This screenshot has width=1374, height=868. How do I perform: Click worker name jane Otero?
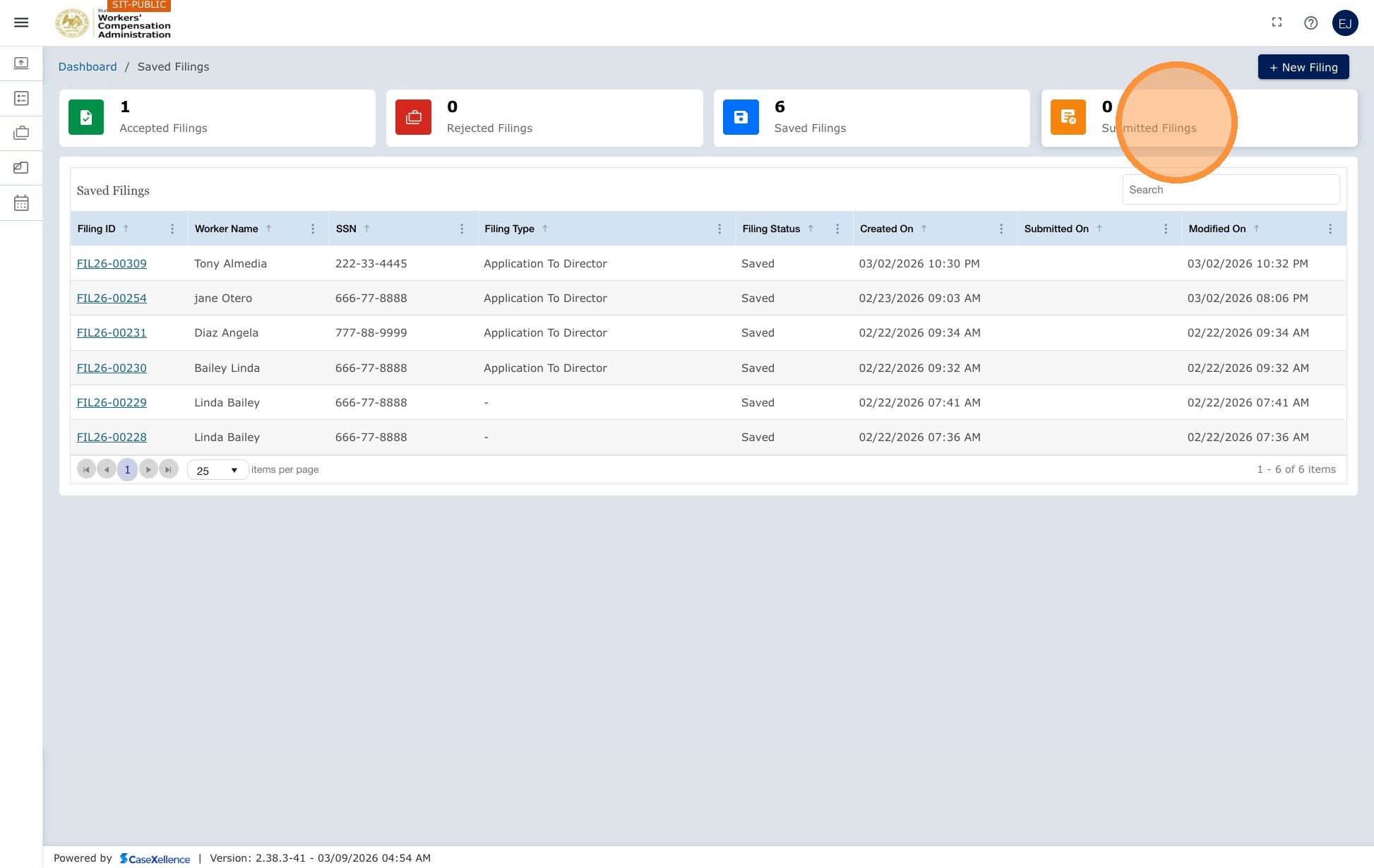click(x=223, y=298)
